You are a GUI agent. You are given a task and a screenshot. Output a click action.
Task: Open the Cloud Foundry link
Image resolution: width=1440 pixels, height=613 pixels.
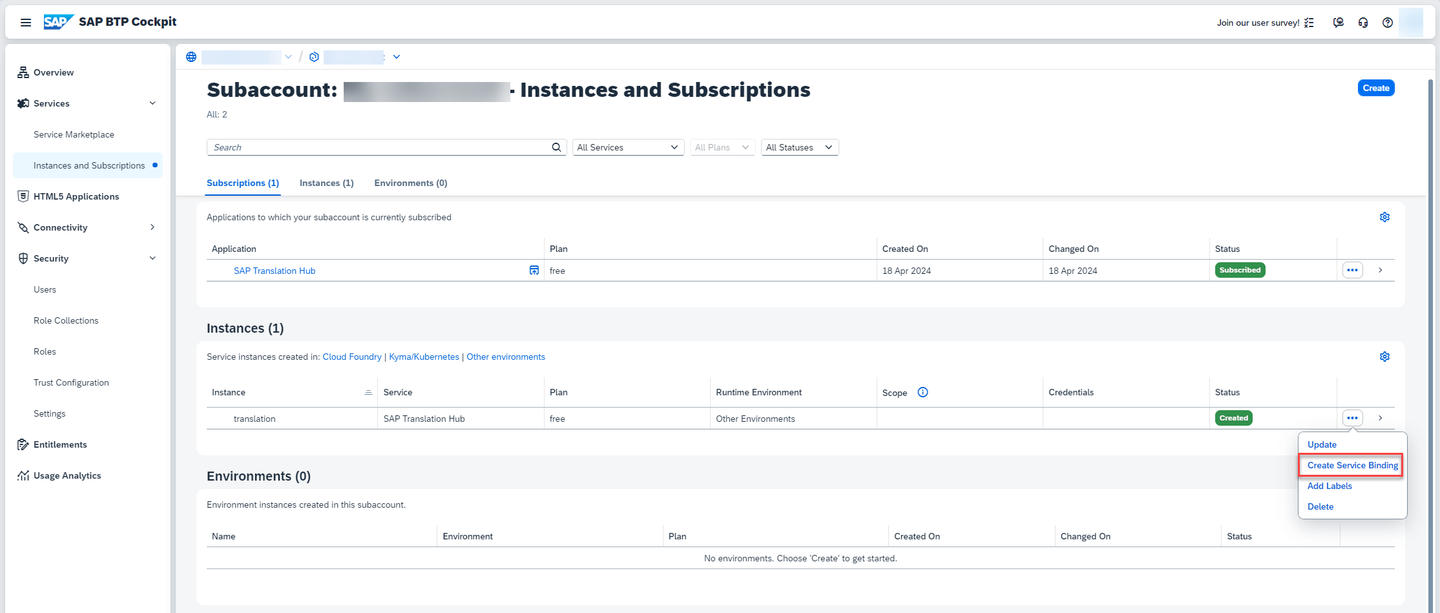(x=352, y=357)
